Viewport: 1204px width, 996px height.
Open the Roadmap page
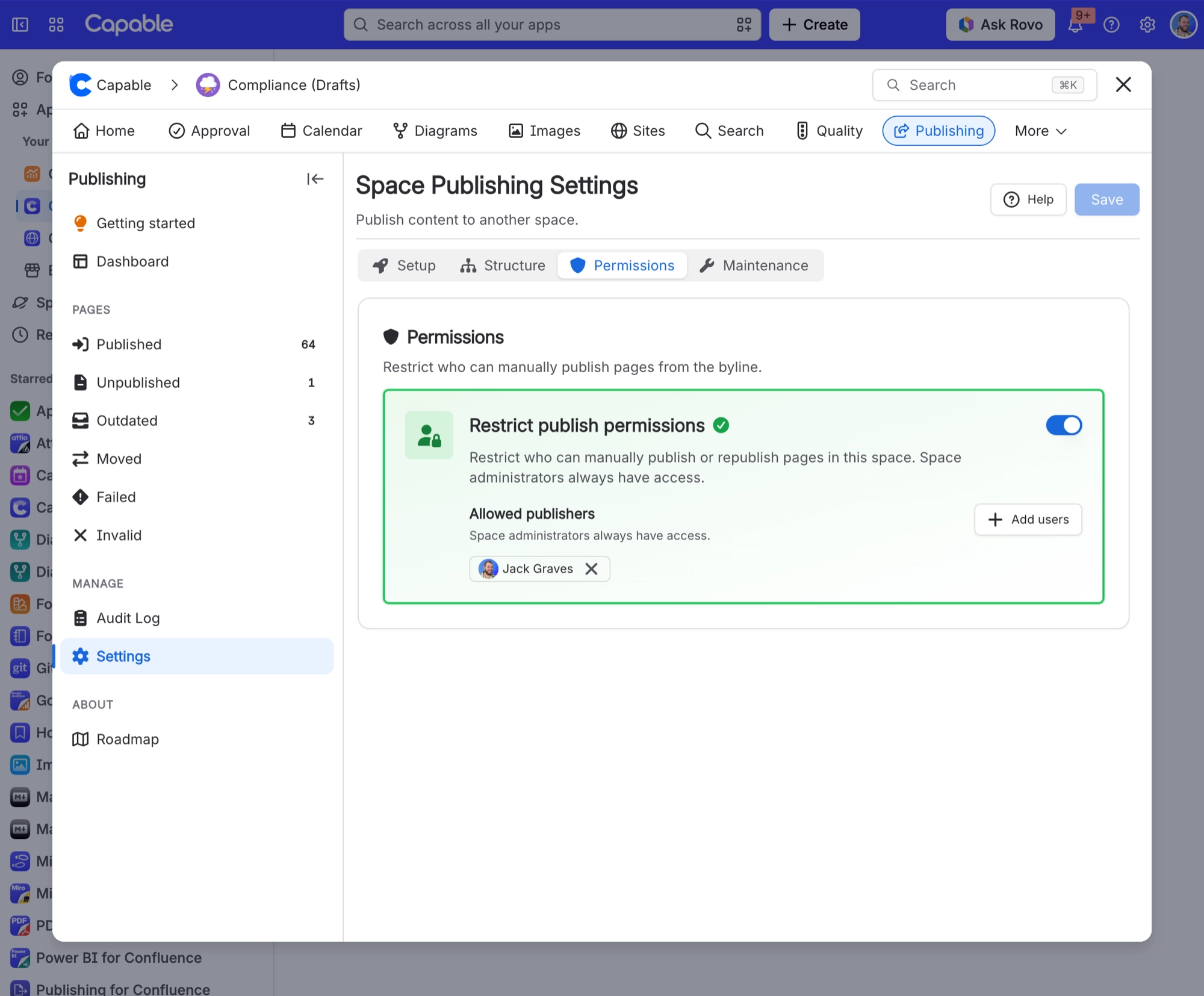pyautogui.click(x=196, y=739)
